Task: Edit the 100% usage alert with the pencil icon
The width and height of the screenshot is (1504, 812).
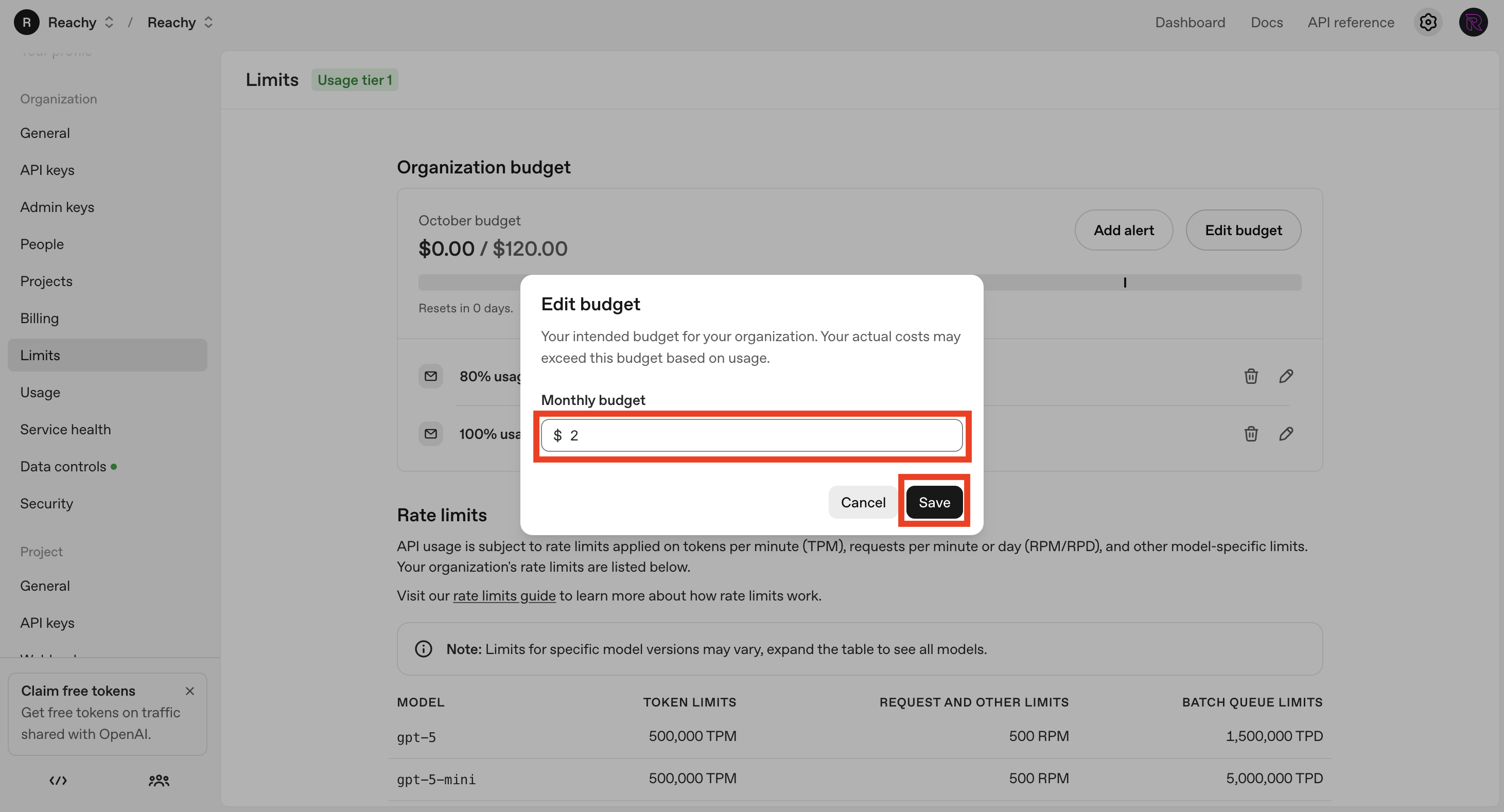Action: click(1286, 434)
